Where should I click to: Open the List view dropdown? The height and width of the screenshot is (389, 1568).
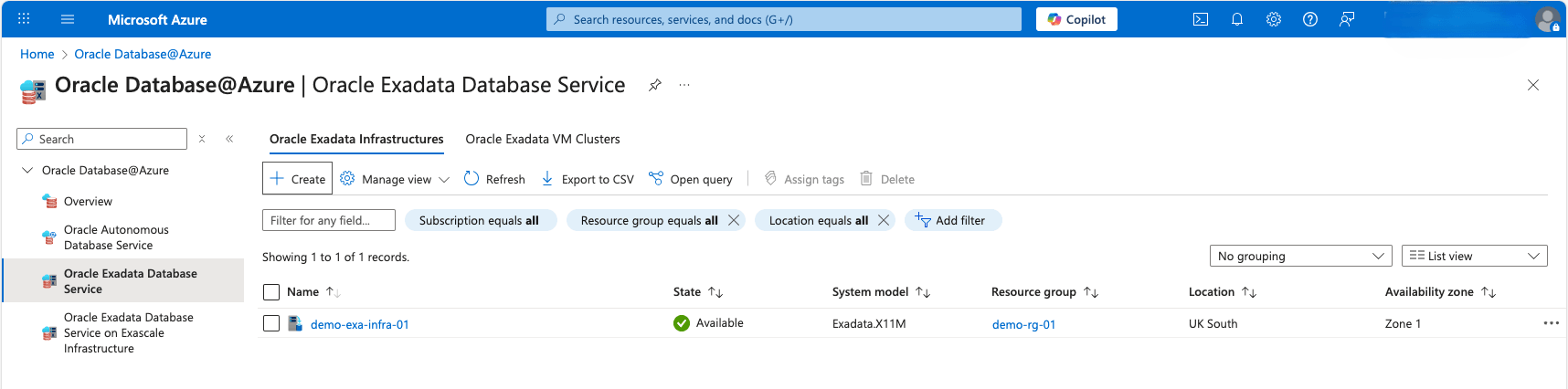(x=1474, y=256)
